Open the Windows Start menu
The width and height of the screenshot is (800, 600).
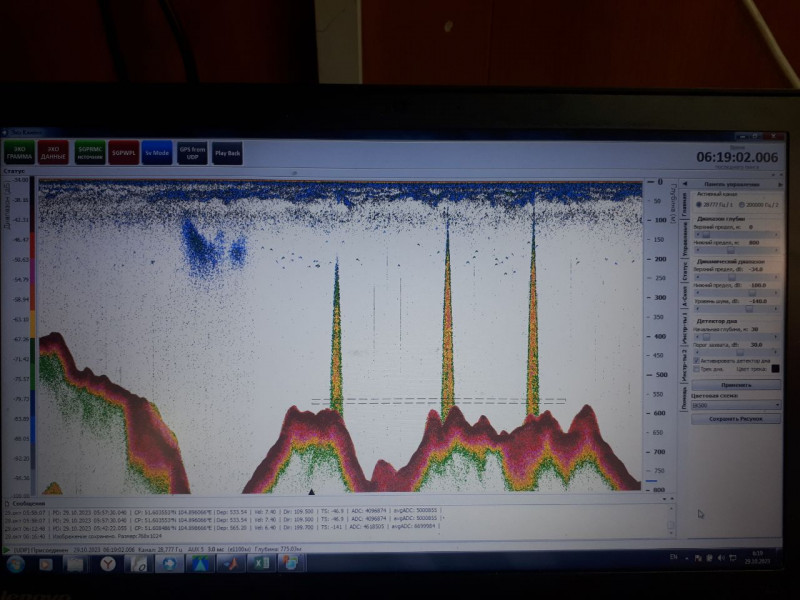pyautogui.click(x=16, y=565)
